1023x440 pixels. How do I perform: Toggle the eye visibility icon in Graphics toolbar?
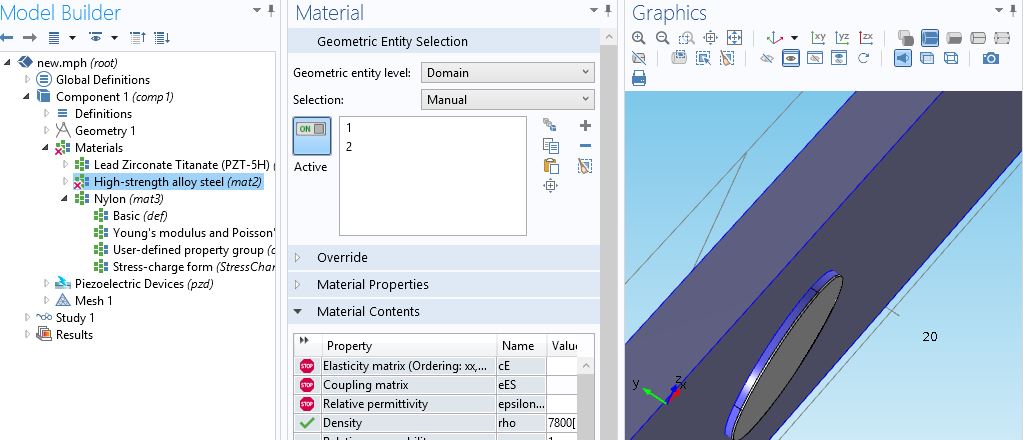point(790,58)
